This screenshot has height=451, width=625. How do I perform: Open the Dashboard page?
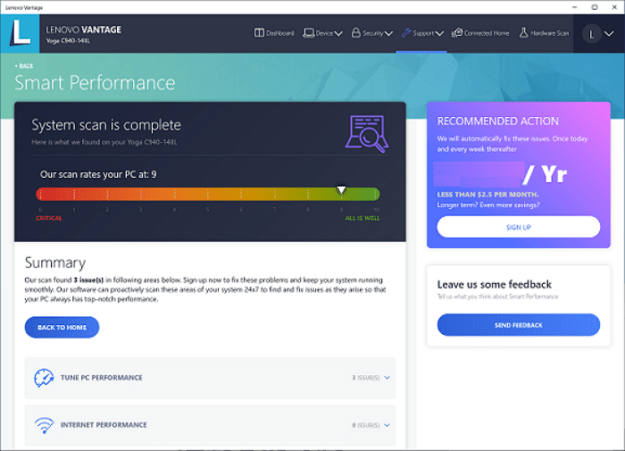[x=274, y=33]
